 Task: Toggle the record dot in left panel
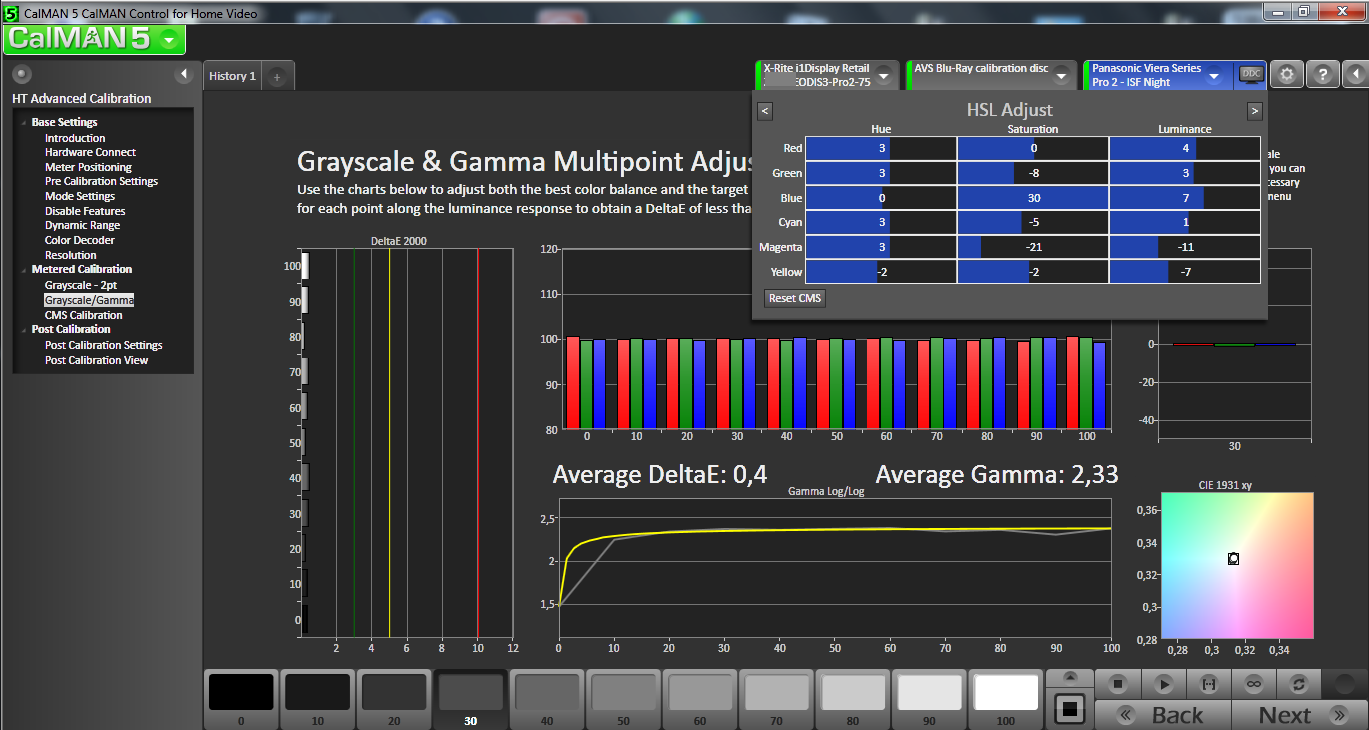click(21, 75)
